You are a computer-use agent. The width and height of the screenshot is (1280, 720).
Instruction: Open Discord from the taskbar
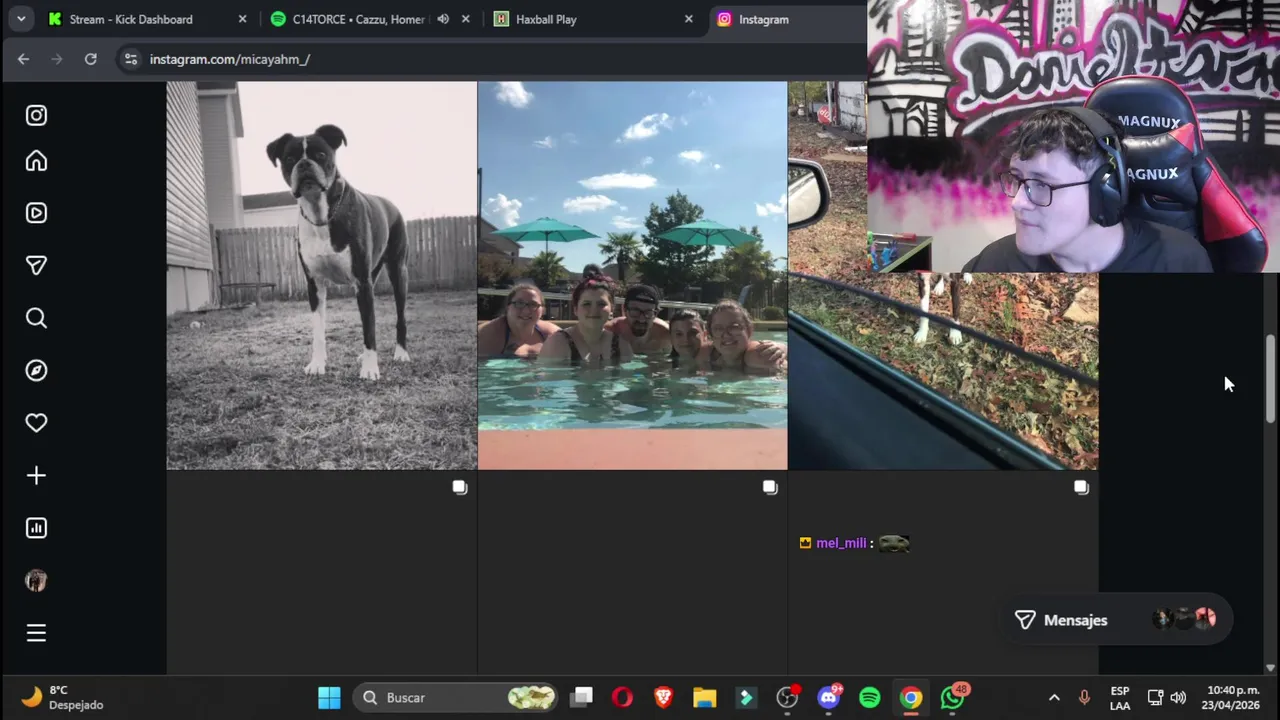829,697
